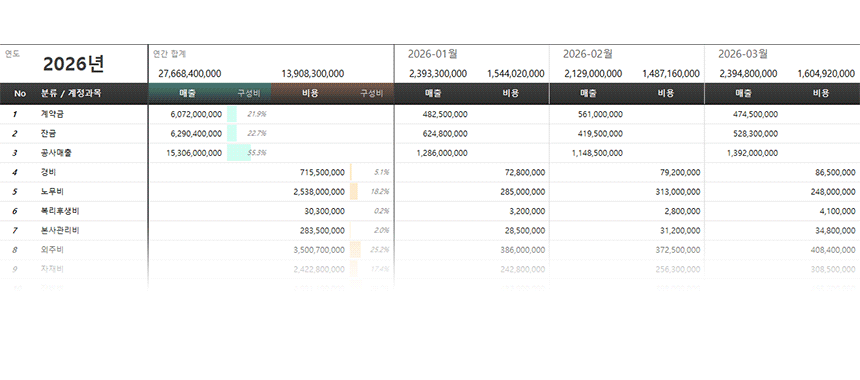This screenshot has width=860, height=380.
Task: Click the 구성비 header in the brown cost section
Action: point(371,94)
